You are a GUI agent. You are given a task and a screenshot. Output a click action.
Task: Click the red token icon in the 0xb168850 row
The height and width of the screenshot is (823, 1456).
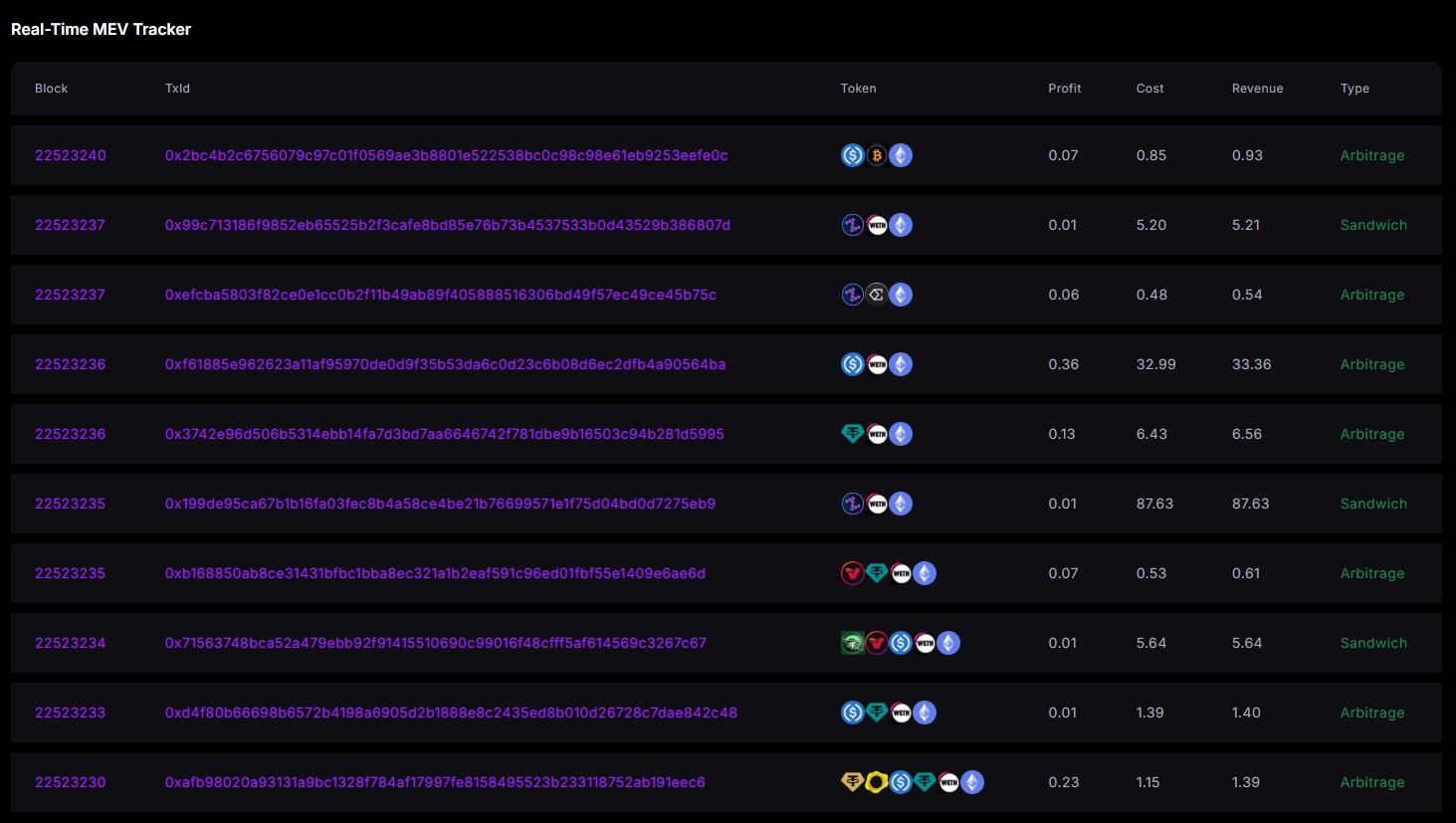[853, 573]
